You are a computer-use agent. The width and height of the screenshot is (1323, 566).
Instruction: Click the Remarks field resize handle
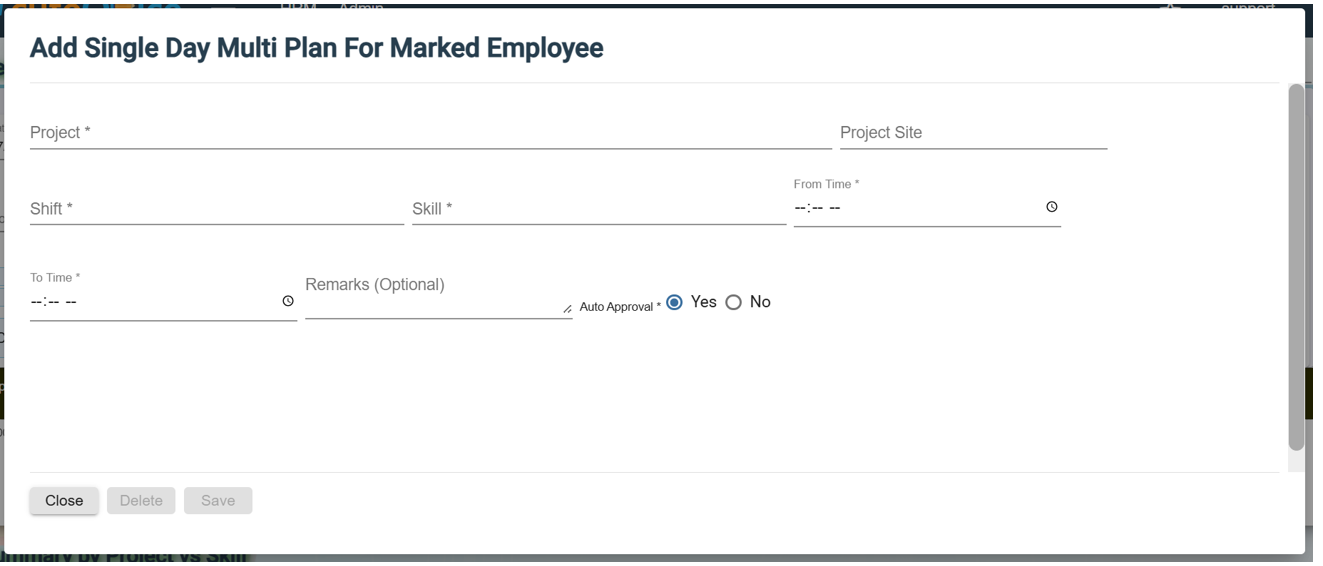click(567, 309)
